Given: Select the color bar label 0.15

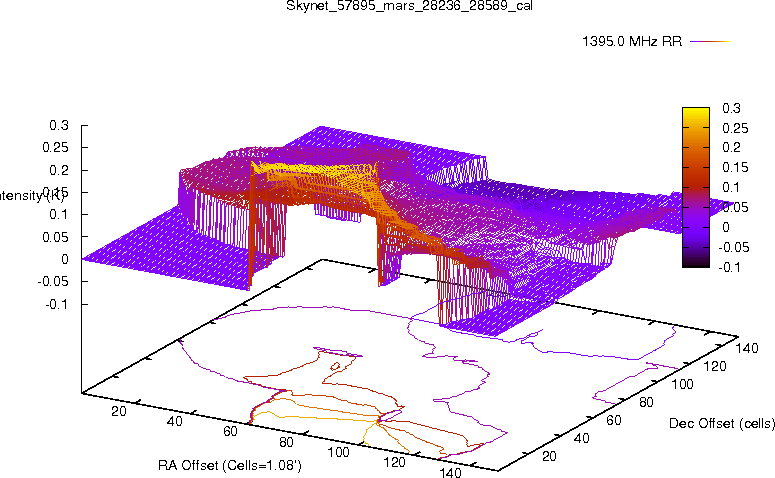Looking at the screenshot, I should pos(735,168).
